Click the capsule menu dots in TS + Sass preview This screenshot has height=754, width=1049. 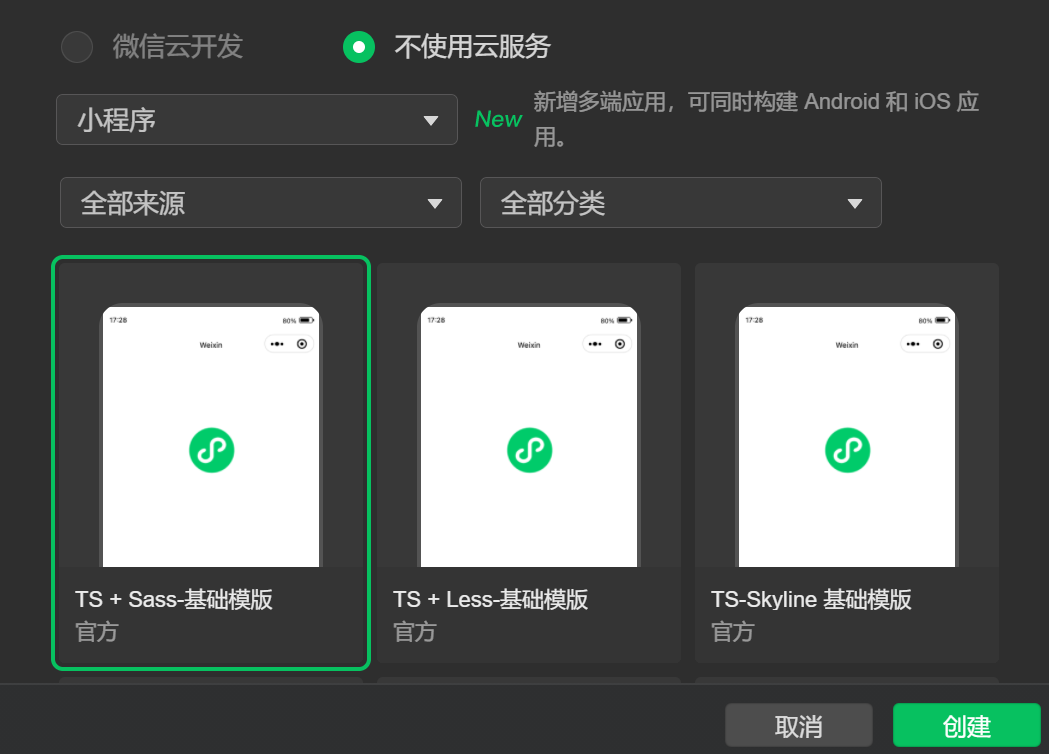click(277, 344)
